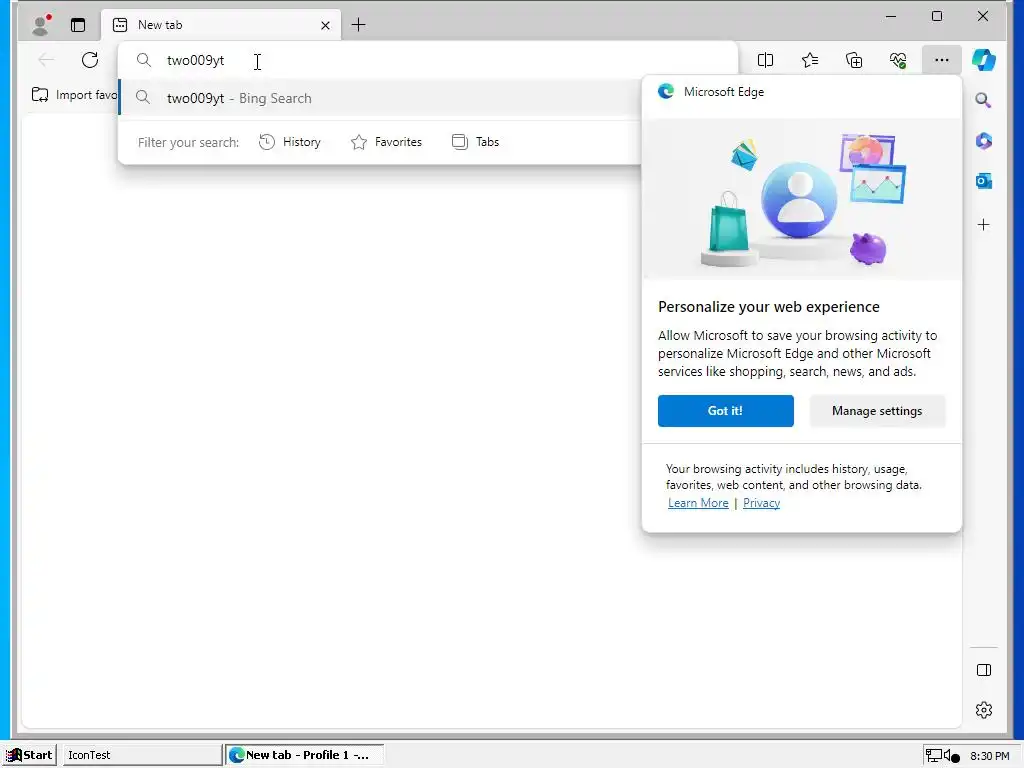The image size is (1024, 768).
Task: Maximize the Edge window
Action: [936, 16]
